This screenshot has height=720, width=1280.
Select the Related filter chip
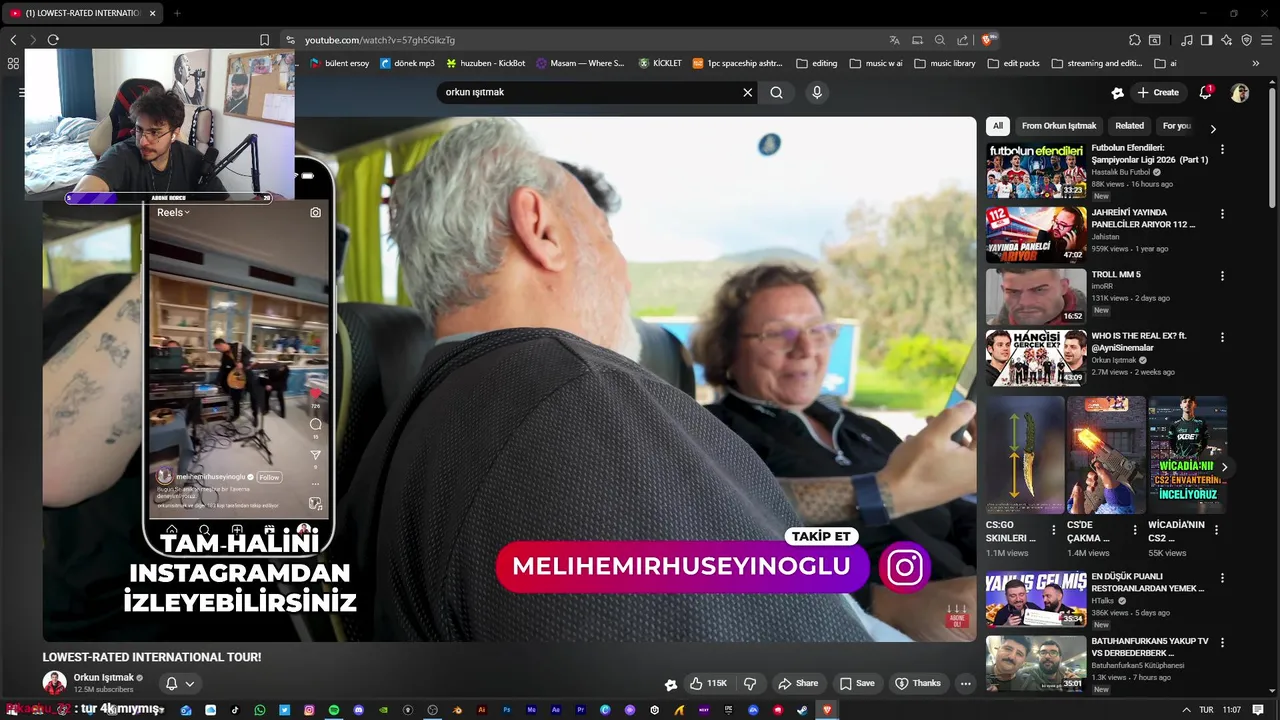[1129, 126]
